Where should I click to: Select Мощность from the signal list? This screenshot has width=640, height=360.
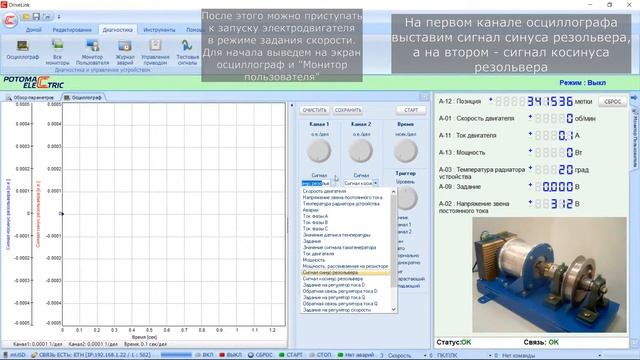[345, 260]
